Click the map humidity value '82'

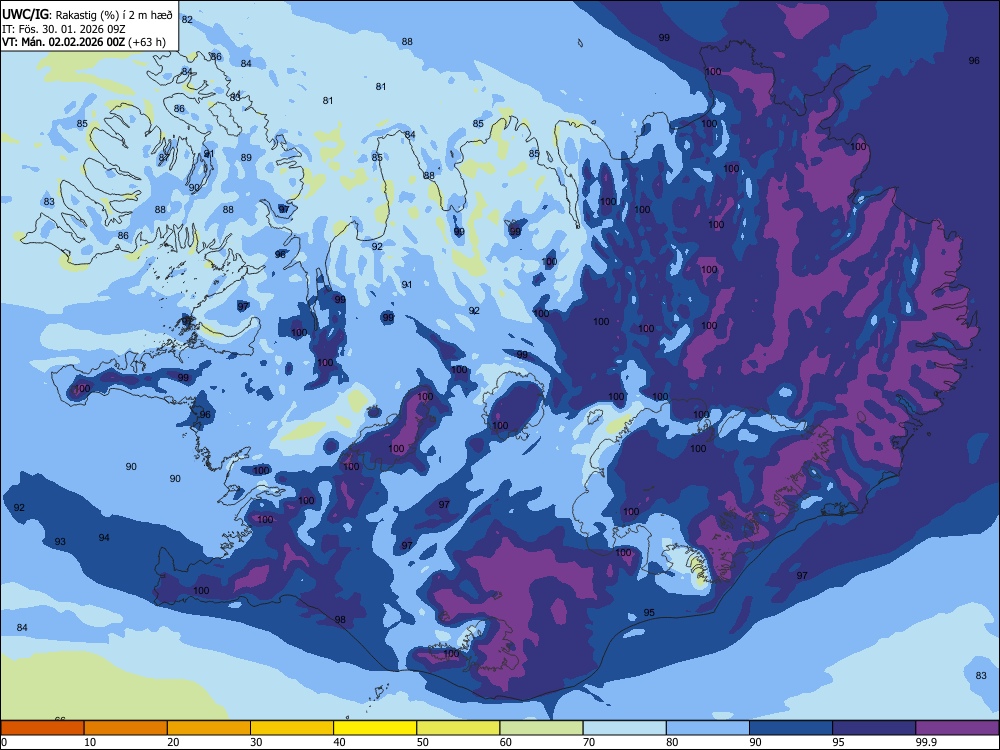187,19
